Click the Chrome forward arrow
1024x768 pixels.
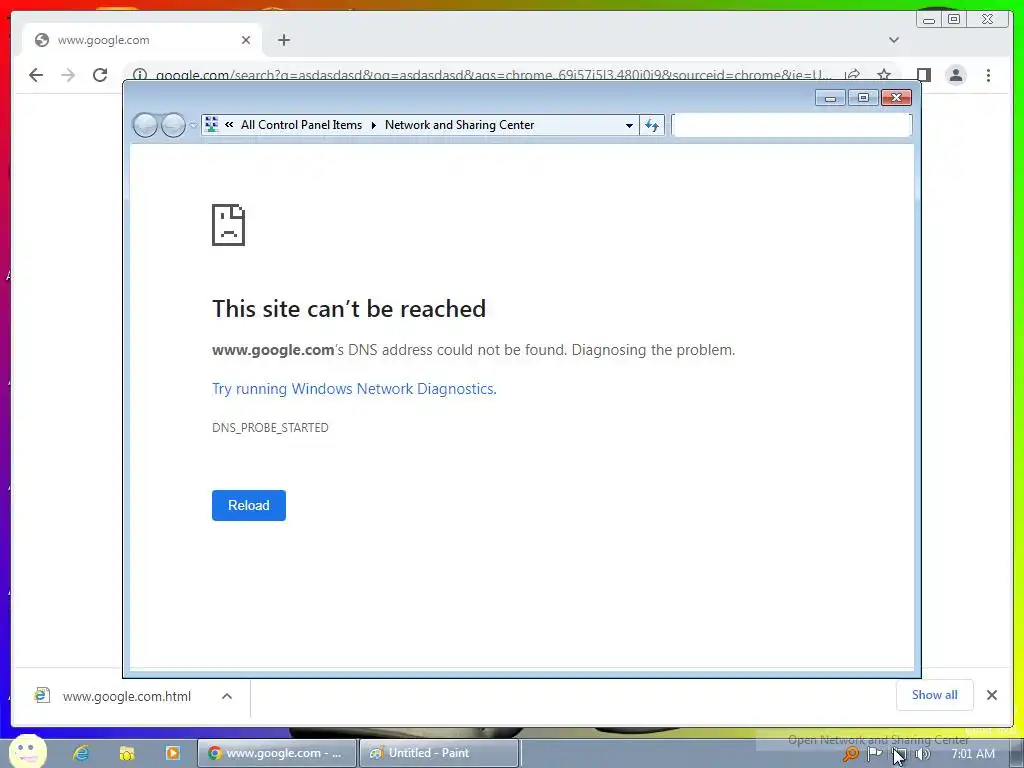68,75
